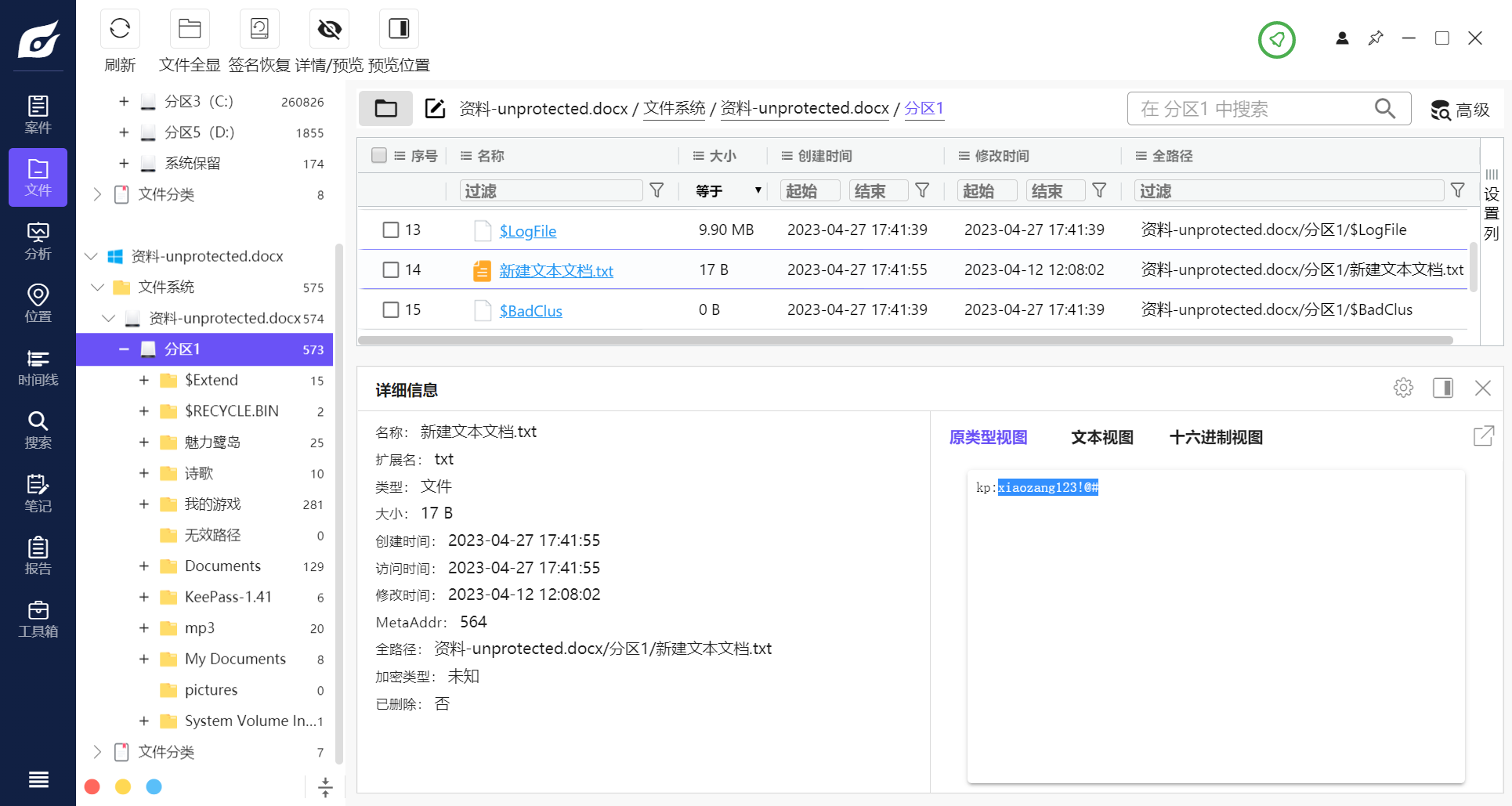Click the 全路径 column filter funnel icon
1512x806 pixels.
[x=1457, y=190]
